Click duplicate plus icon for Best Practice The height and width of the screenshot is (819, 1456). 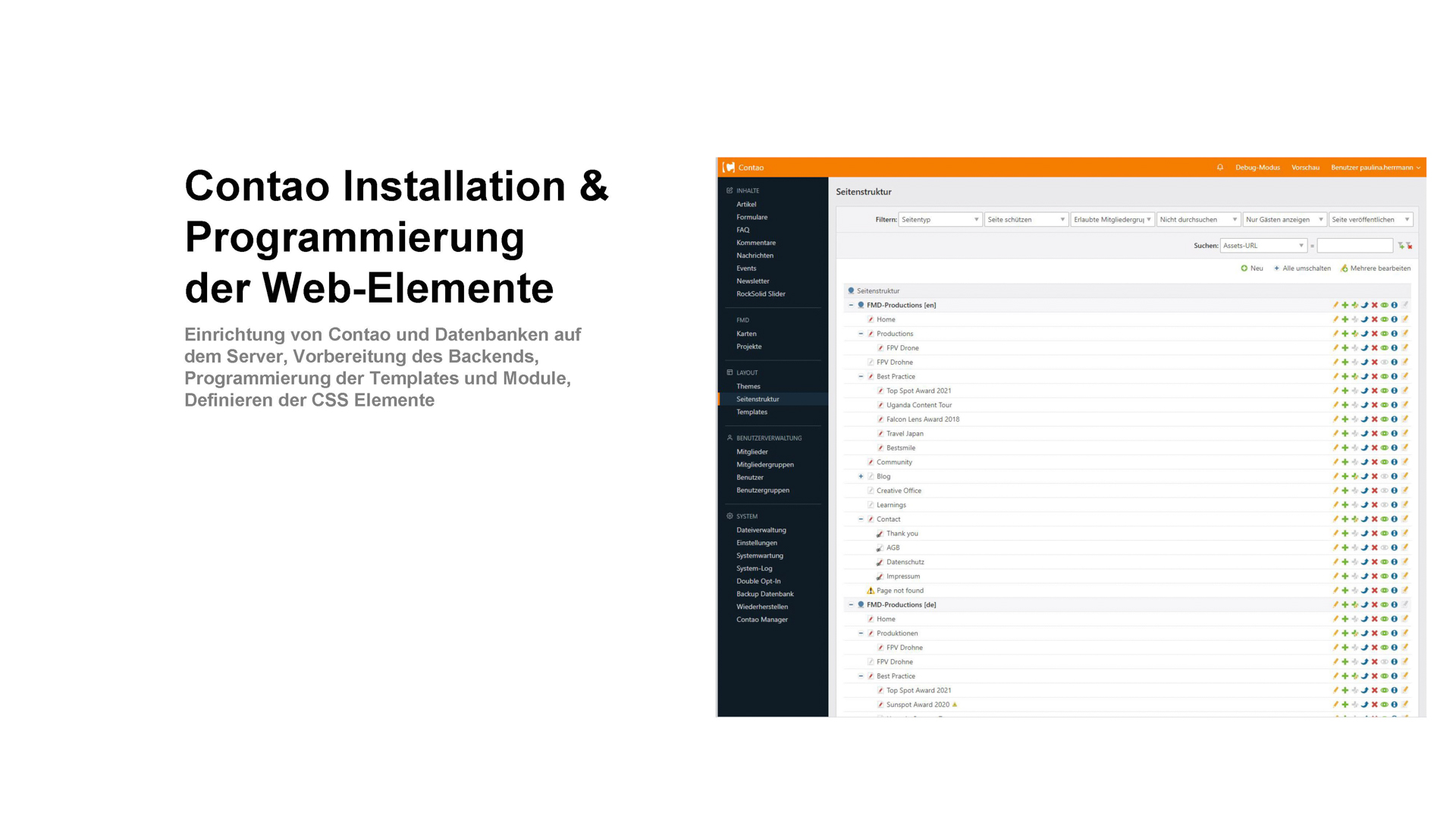[1345, 377]
